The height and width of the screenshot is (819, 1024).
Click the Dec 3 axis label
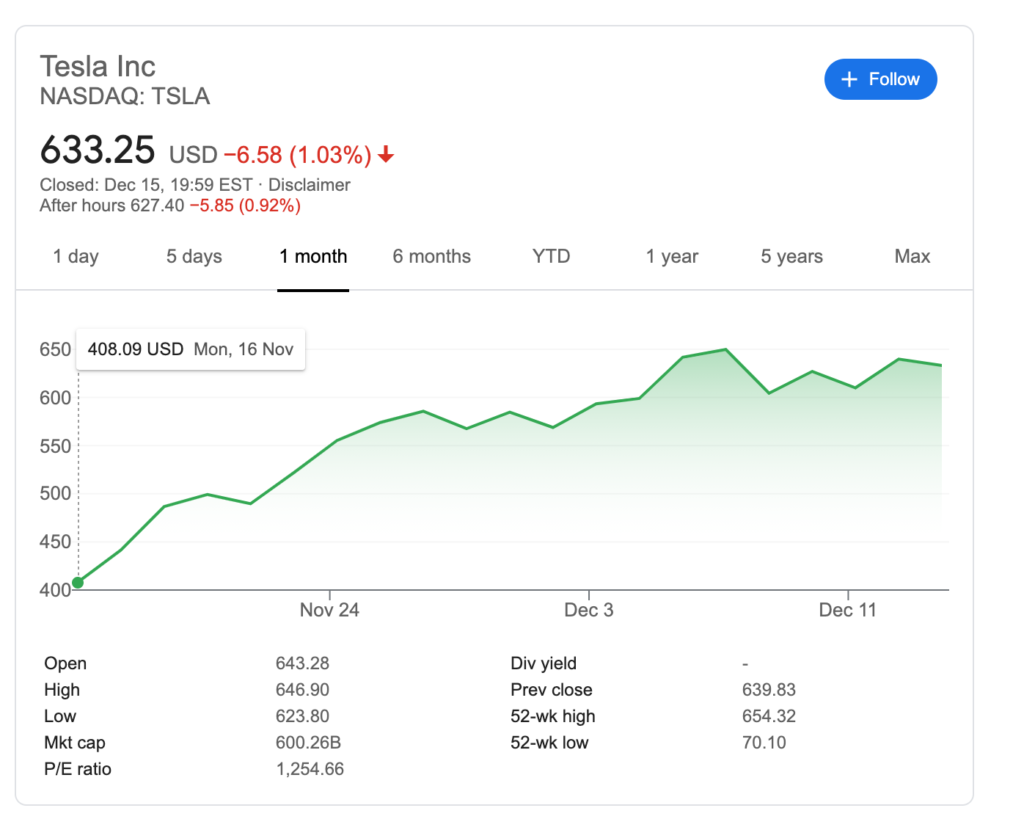589,610
